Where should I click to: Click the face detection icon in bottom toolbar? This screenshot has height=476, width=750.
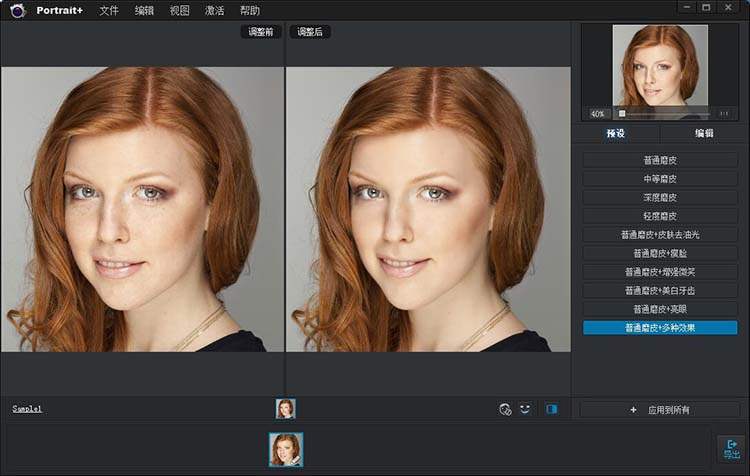505,409
